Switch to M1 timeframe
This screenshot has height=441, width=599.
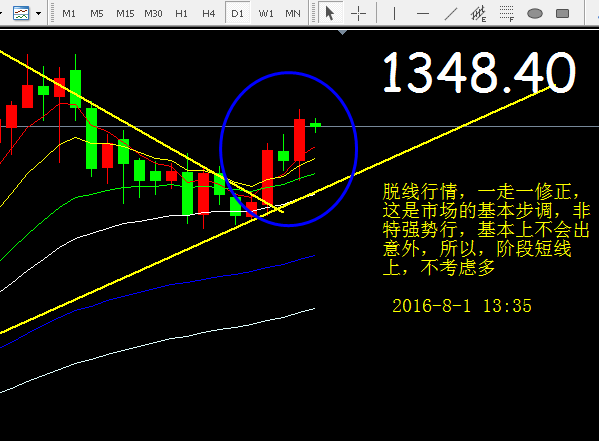(x=69, y=13)
